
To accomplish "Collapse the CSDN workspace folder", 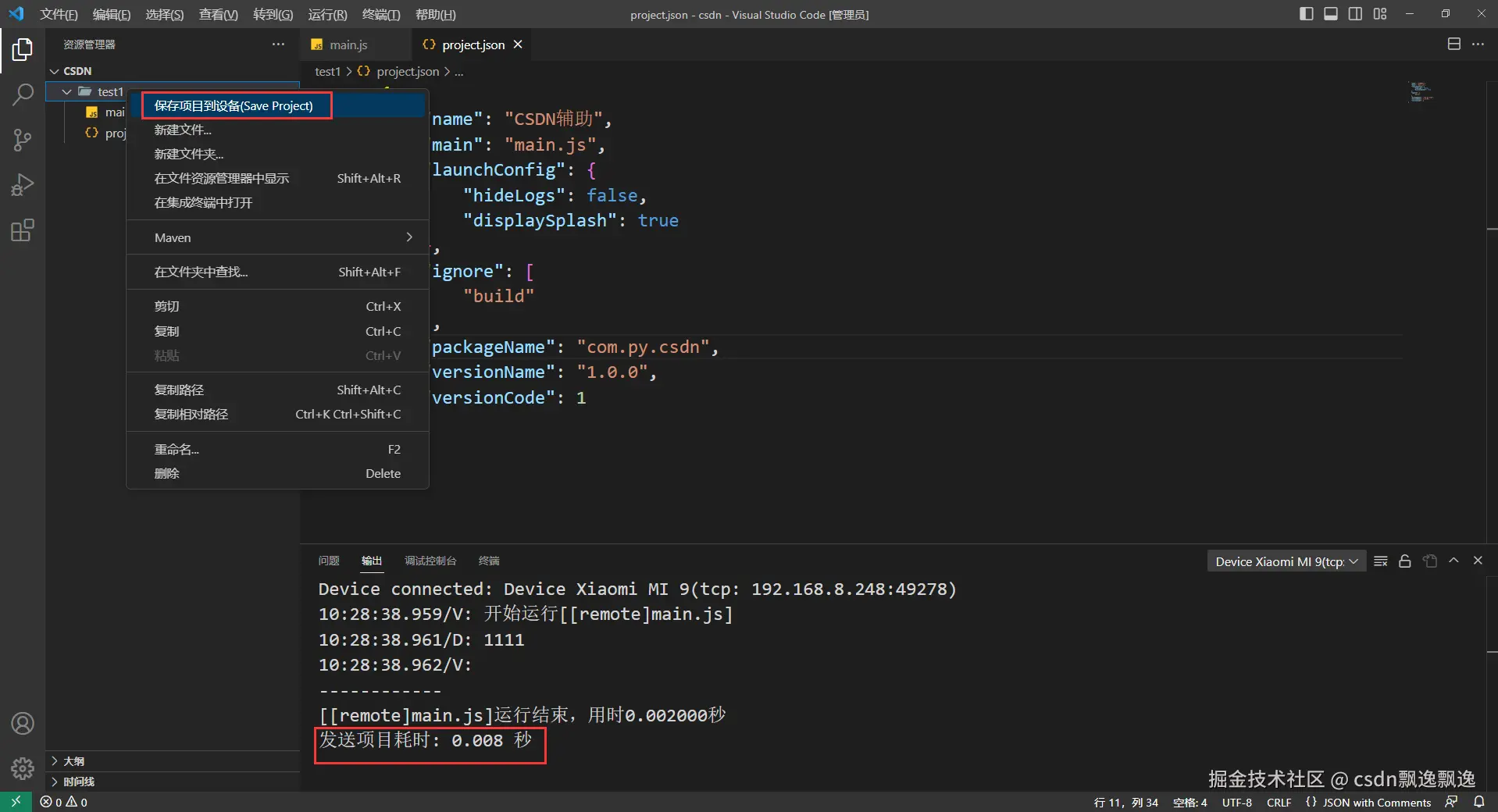I will [55, 71].
